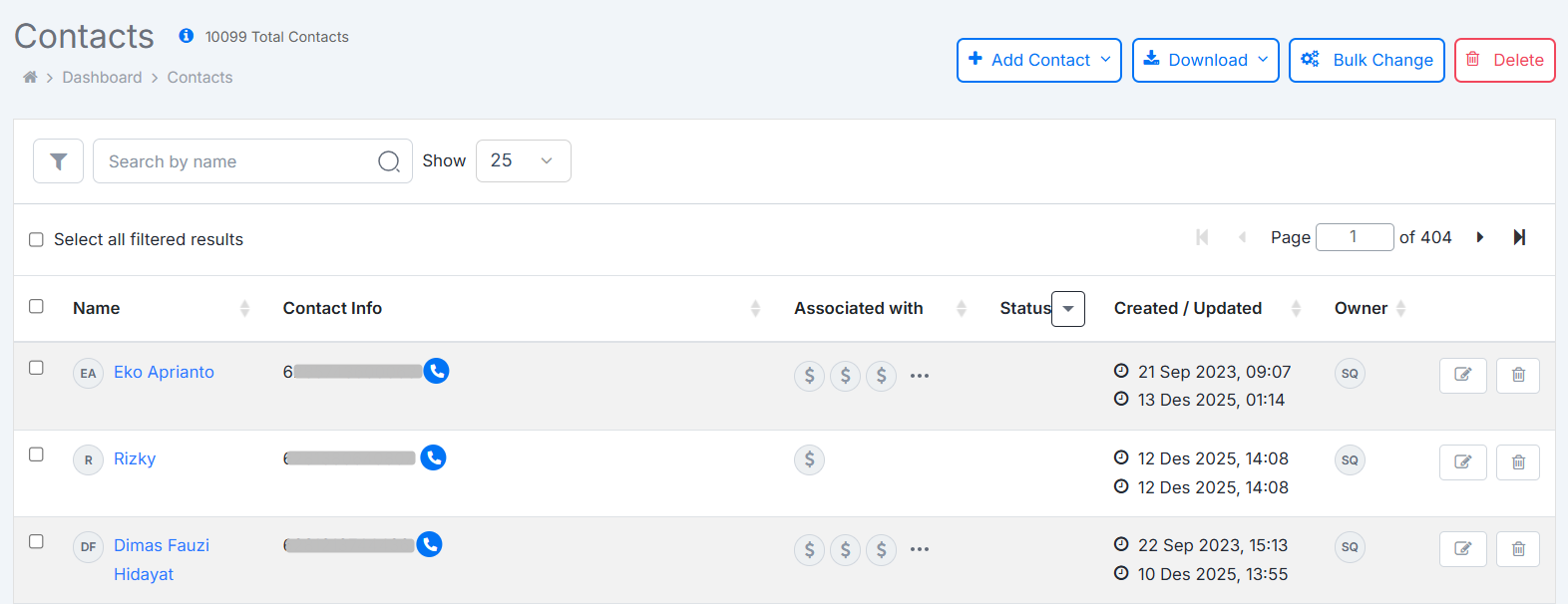Expand the Add Contact dropdown
The image size is (1568, 604).
click(1038, 60)
